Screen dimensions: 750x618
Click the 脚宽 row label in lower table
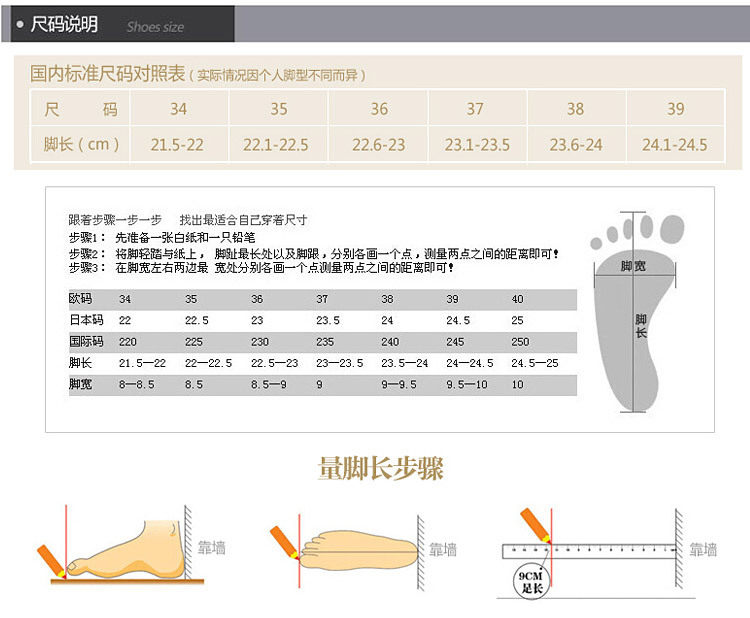[80, 384]
